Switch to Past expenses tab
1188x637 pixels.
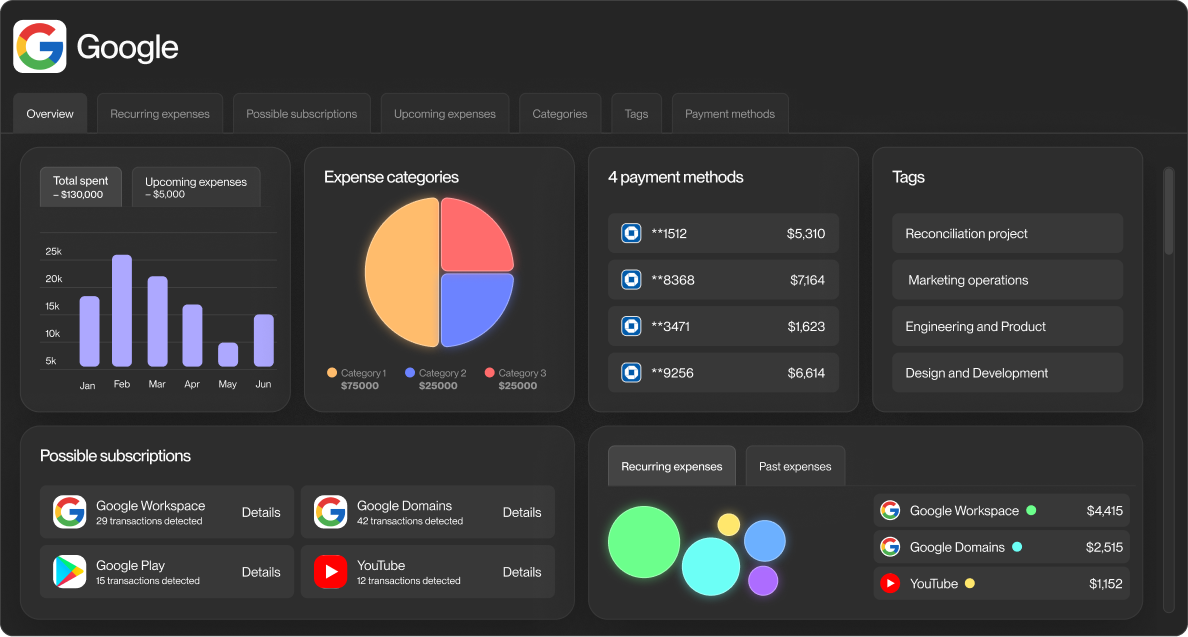pos(796,466)
